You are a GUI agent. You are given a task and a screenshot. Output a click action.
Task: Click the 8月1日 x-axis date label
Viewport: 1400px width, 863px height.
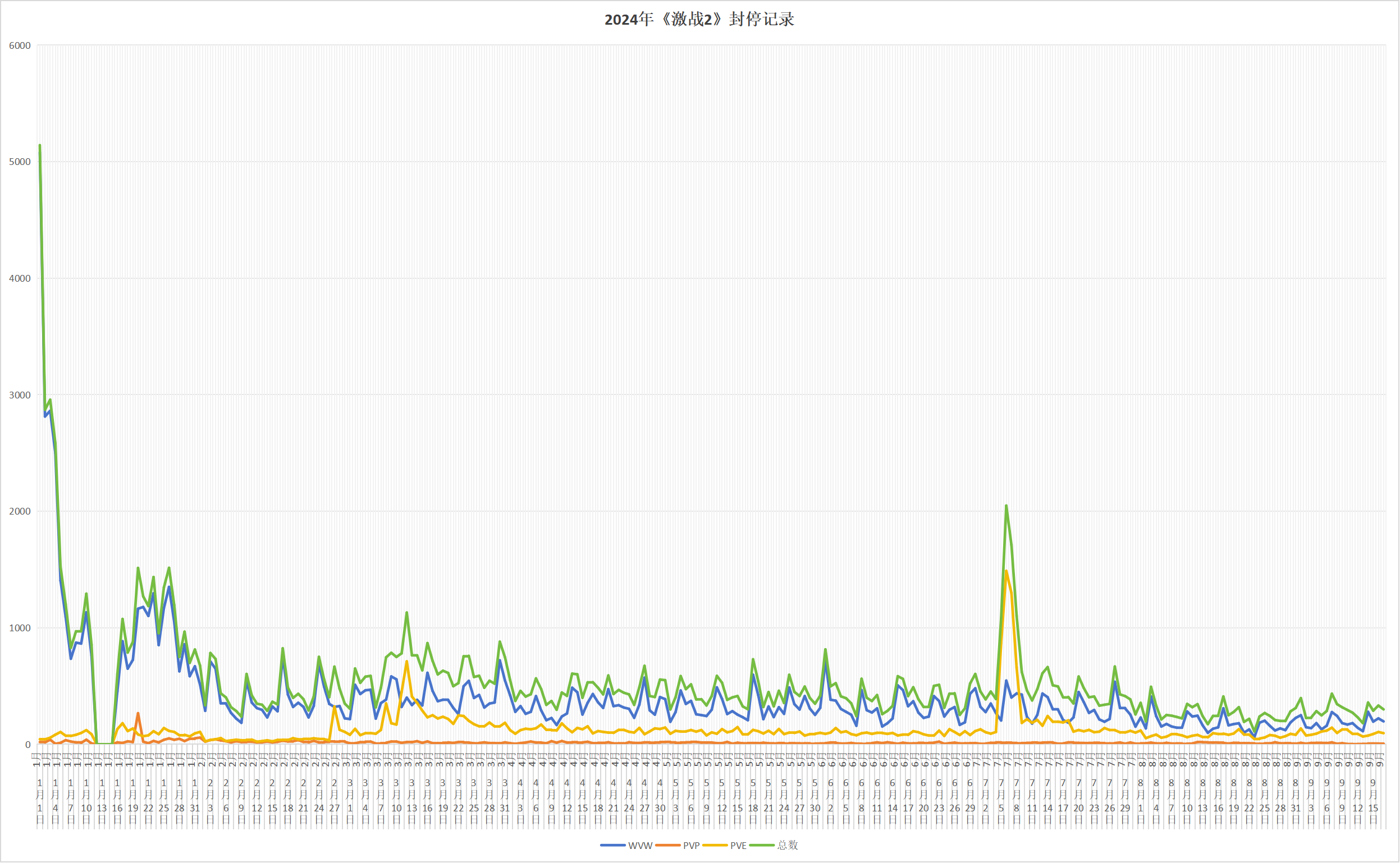[1141, 802]
